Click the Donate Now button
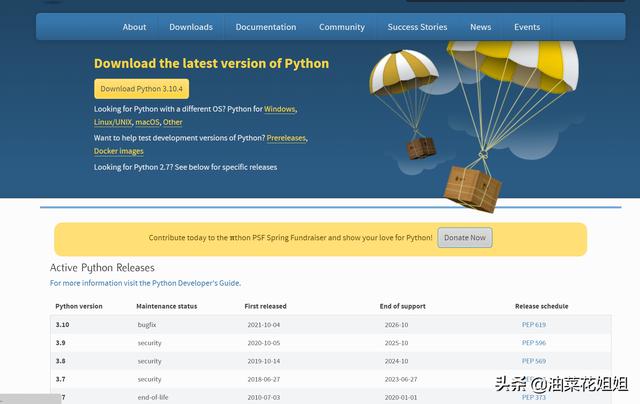This screenshot has height=404, width=640. point(465,238)
